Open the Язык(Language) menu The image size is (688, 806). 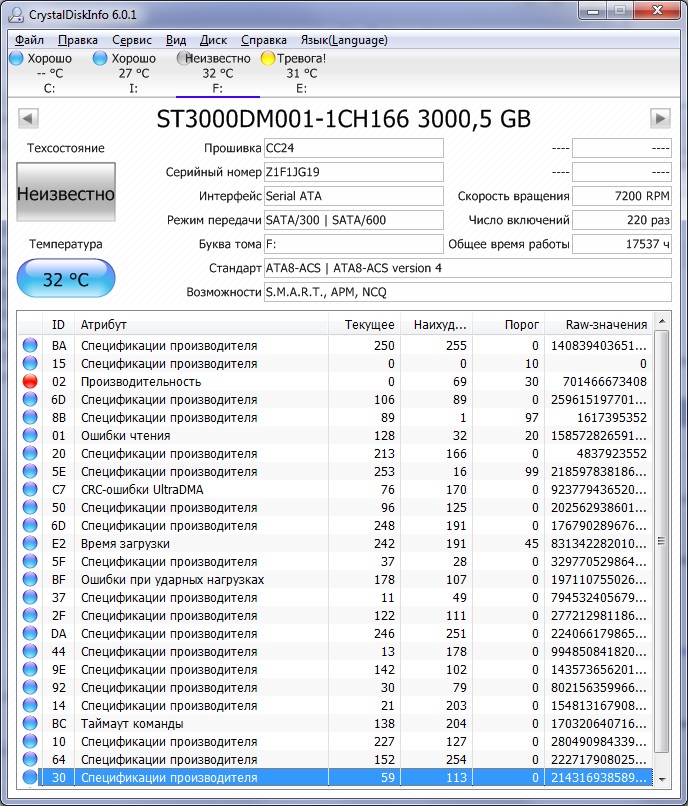tap(344, 40)
